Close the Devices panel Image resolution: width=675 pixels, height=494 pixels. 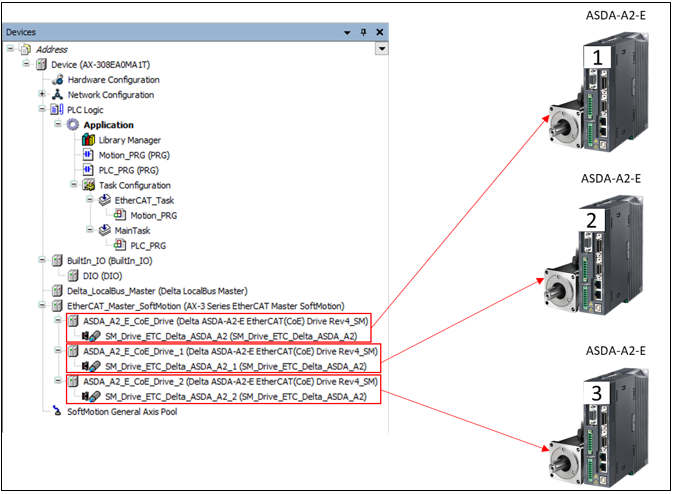pyautogui.click(x=380, y=32)
